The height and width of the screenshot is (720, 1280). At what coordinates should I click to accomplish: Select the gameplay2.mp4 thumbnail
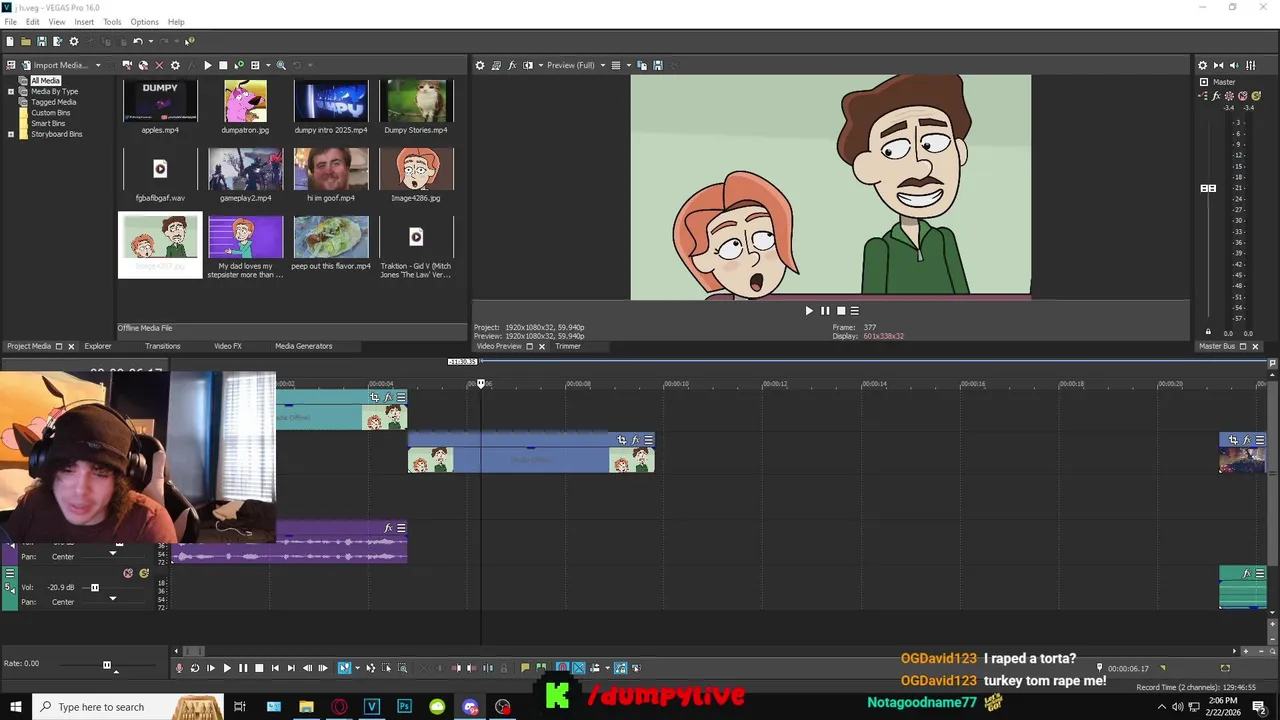coord(245,169)
